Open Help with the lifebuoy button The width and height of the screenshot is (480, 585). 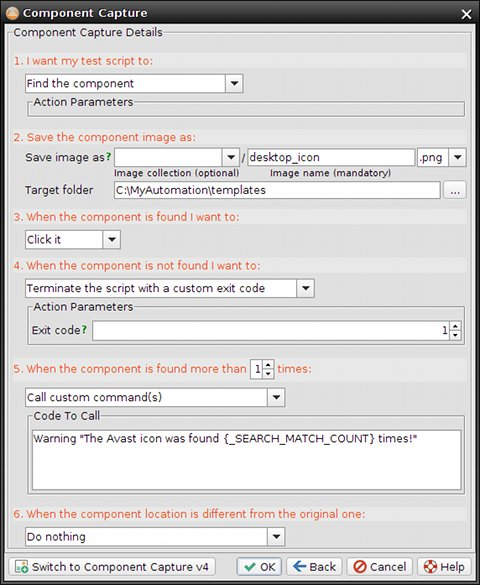click(444, 567)
